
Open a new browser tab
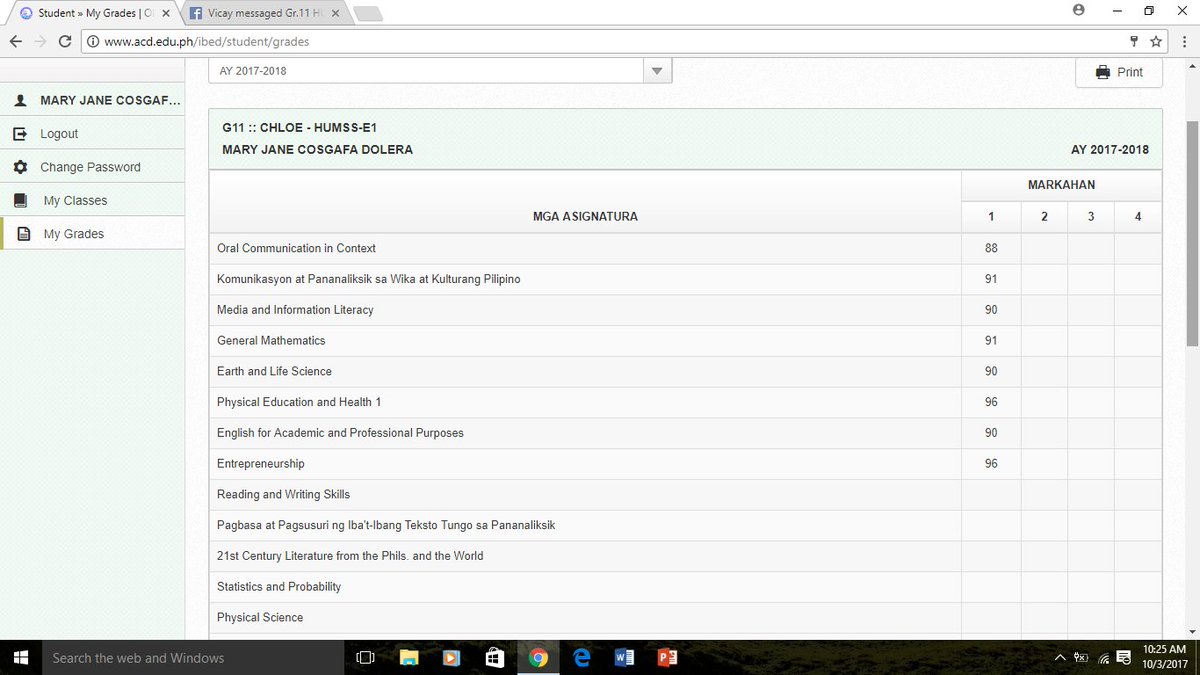coord(368,14)
